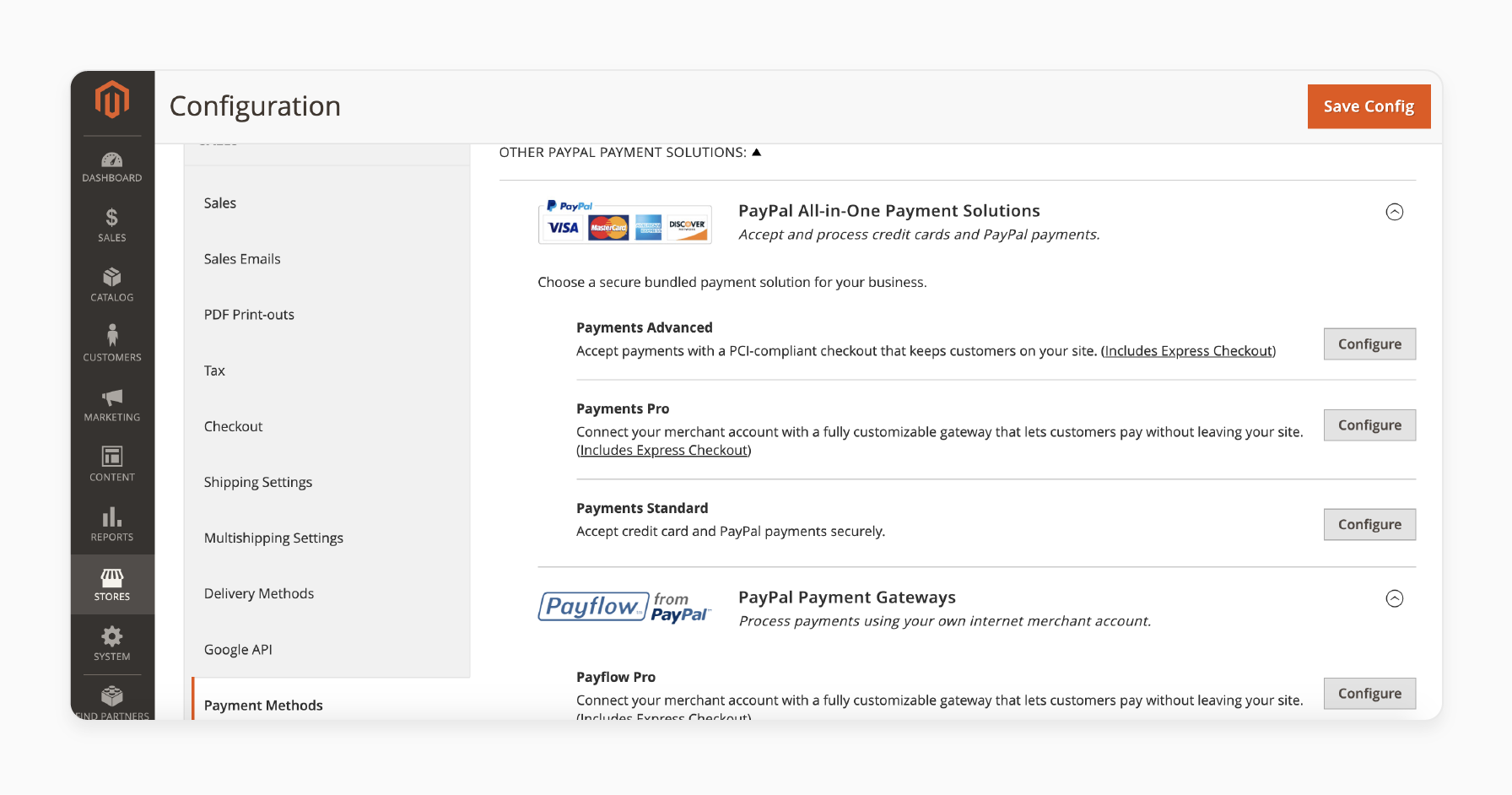The width and height of the screenshot is (1512, 795).
Task: Configure Payments Pro
Action: point(1369,425)
